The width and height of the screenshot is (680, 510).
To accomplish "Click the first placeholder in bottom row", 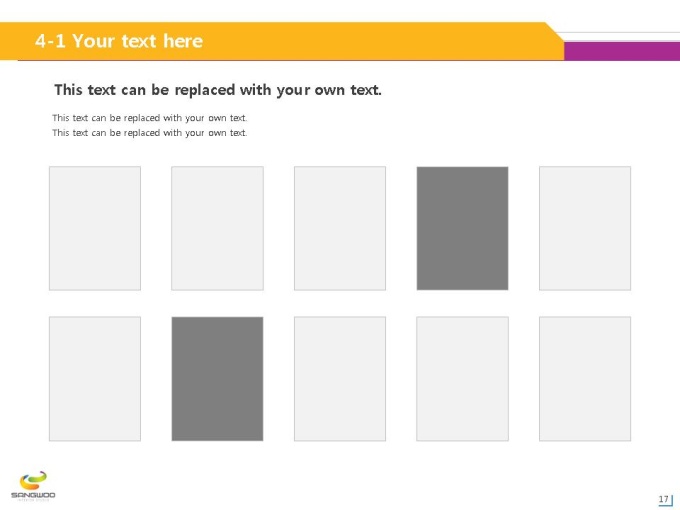I will (95, 379).
